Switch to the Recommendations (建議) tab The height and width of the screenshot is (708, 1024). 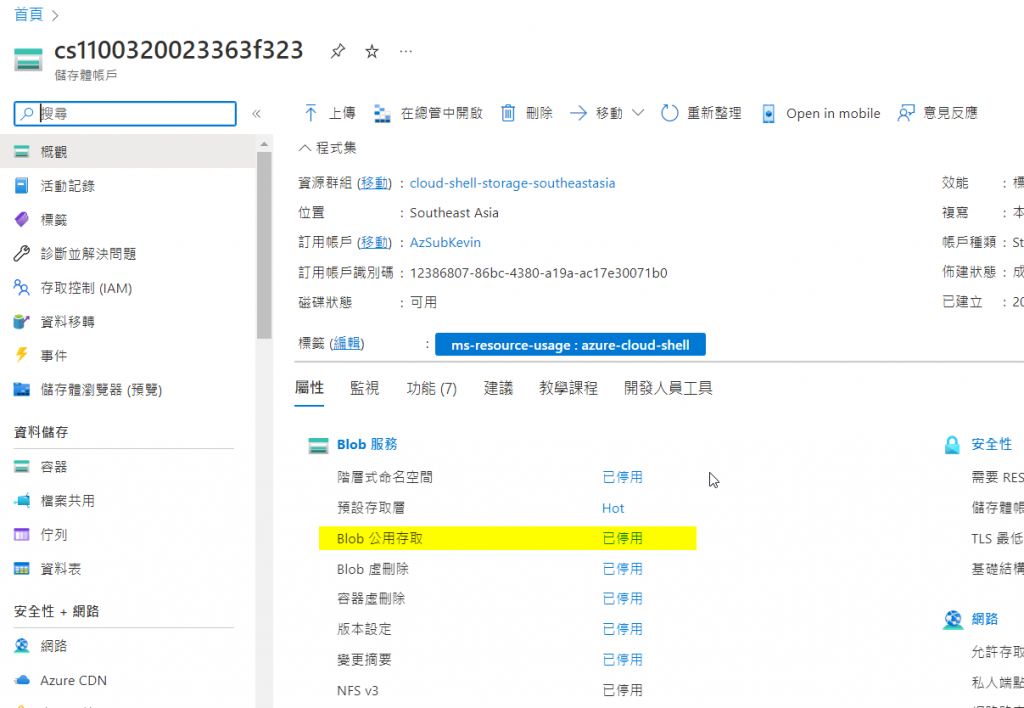click(498, 389)
